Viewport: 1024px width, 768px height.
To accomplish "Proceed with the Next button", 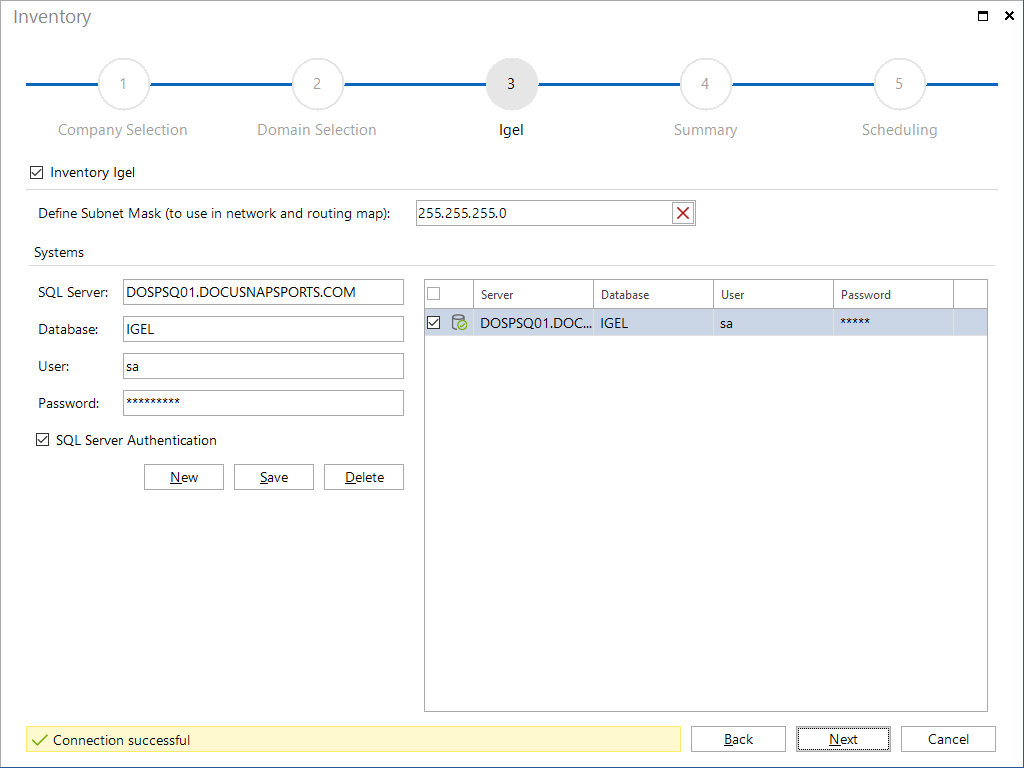I will pyautogui.click(x=843, y=739).
